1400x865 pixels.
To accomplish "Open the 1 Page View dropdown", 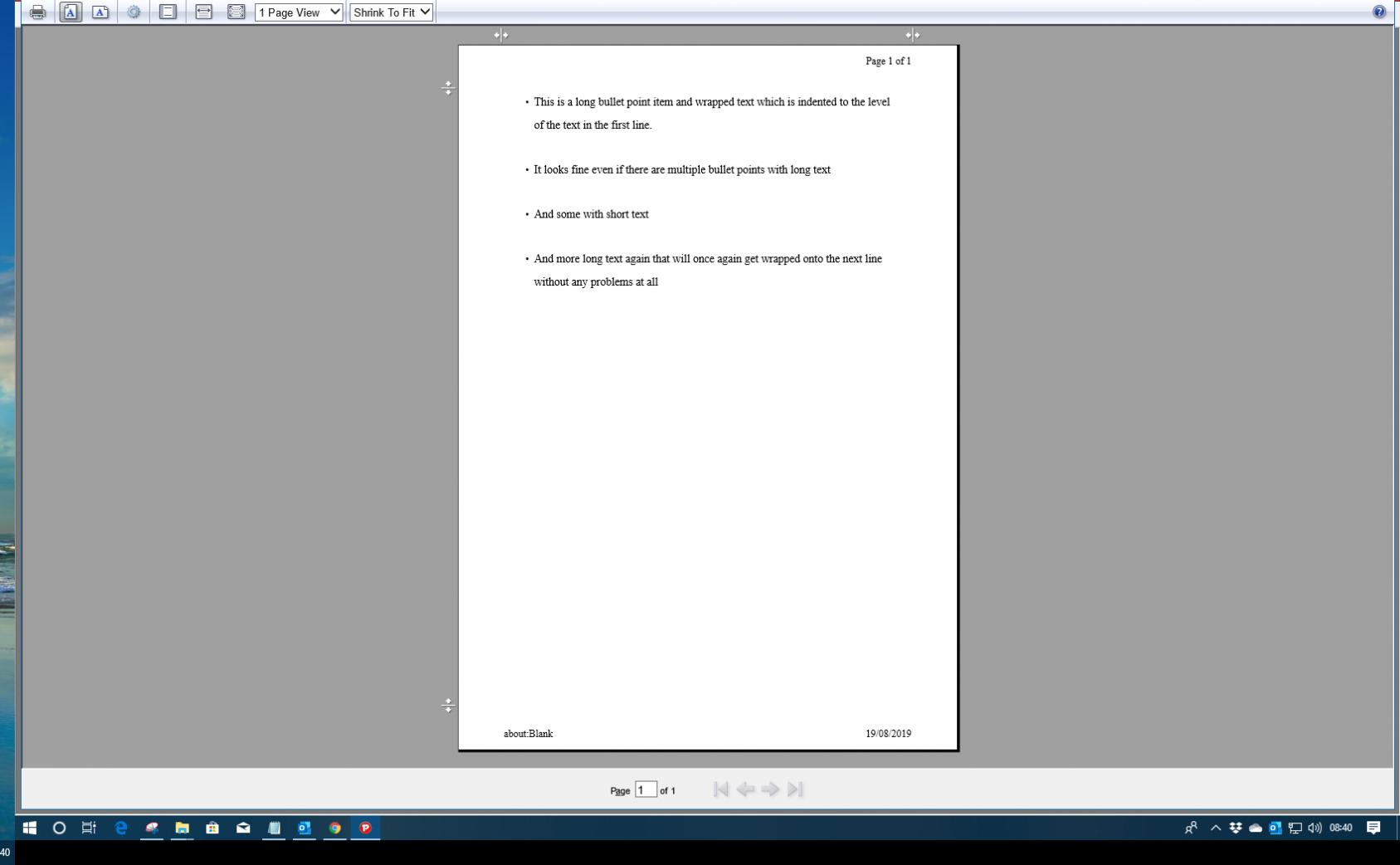I will (299, 12).
